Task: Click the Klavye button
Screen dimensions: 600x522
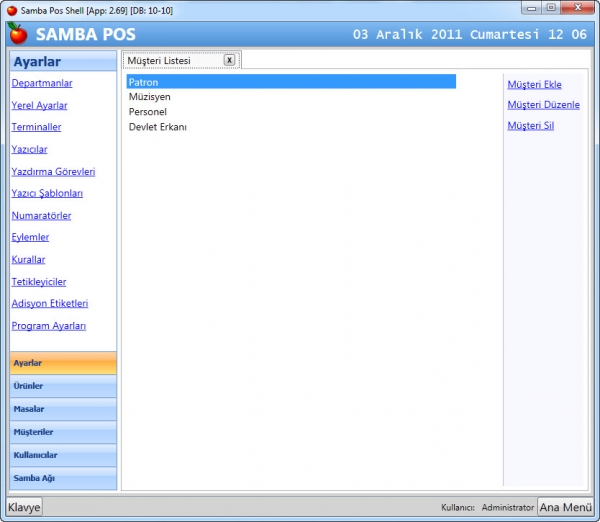Action: (24, 507)
